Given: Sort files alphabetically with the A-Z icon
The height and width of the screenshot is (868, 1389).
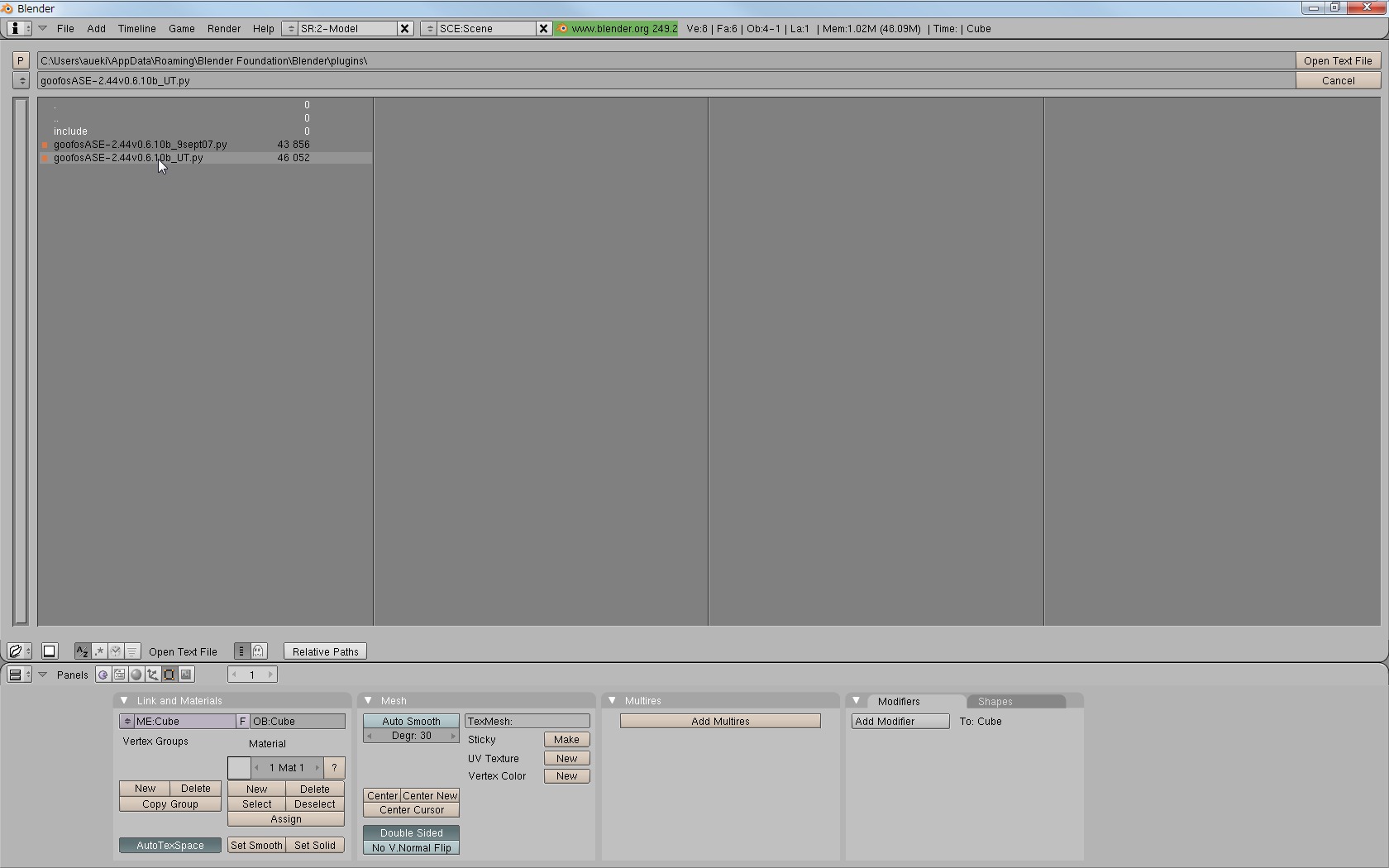Looking at the screenshot, I should 82,651.
